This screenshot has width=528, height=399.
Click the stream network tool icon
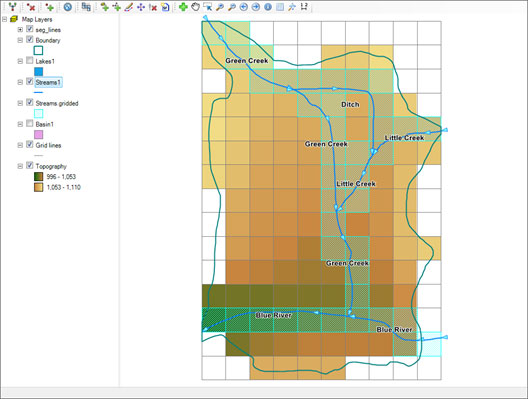point(13,7)
